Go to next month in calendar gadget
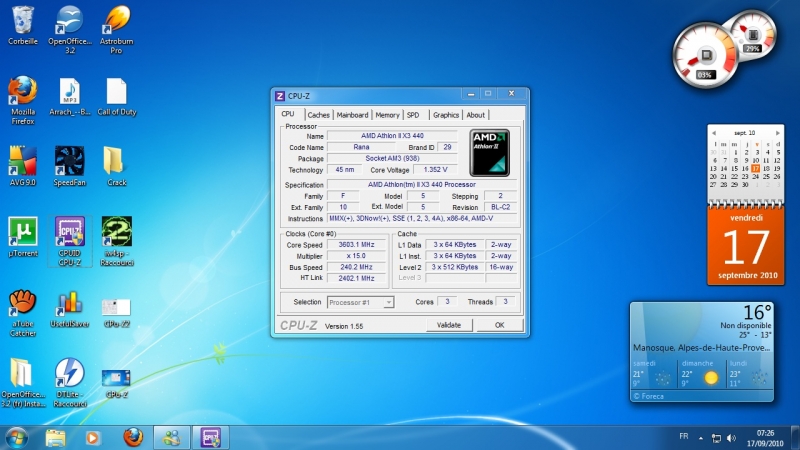Viewport: 800px width, 450px height. (778, 133)
